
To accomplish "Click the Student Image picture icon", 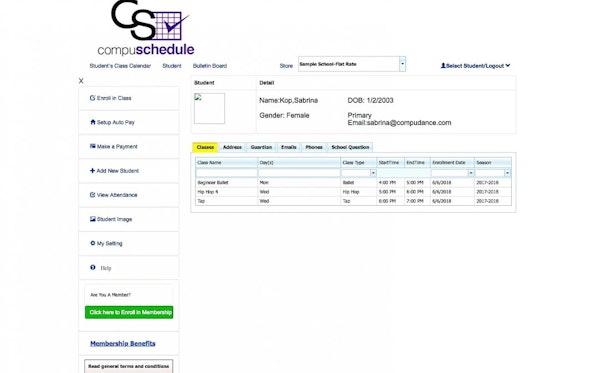I will tap(93, 219).
